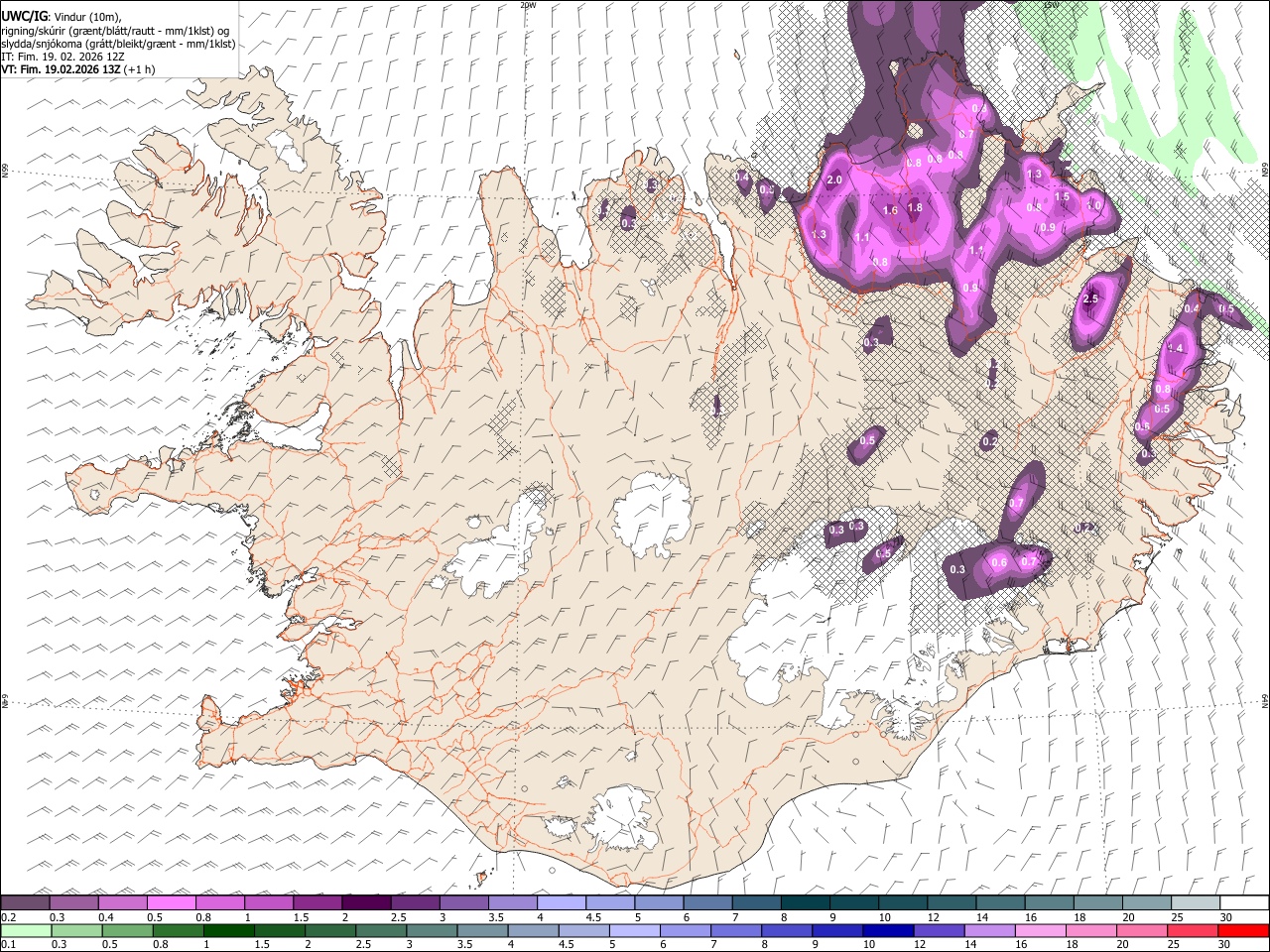Click the 0.2 legend scale label
The height and width of the screenshot is (952, 1270).
pyautogui.click(x=8, y=917)
